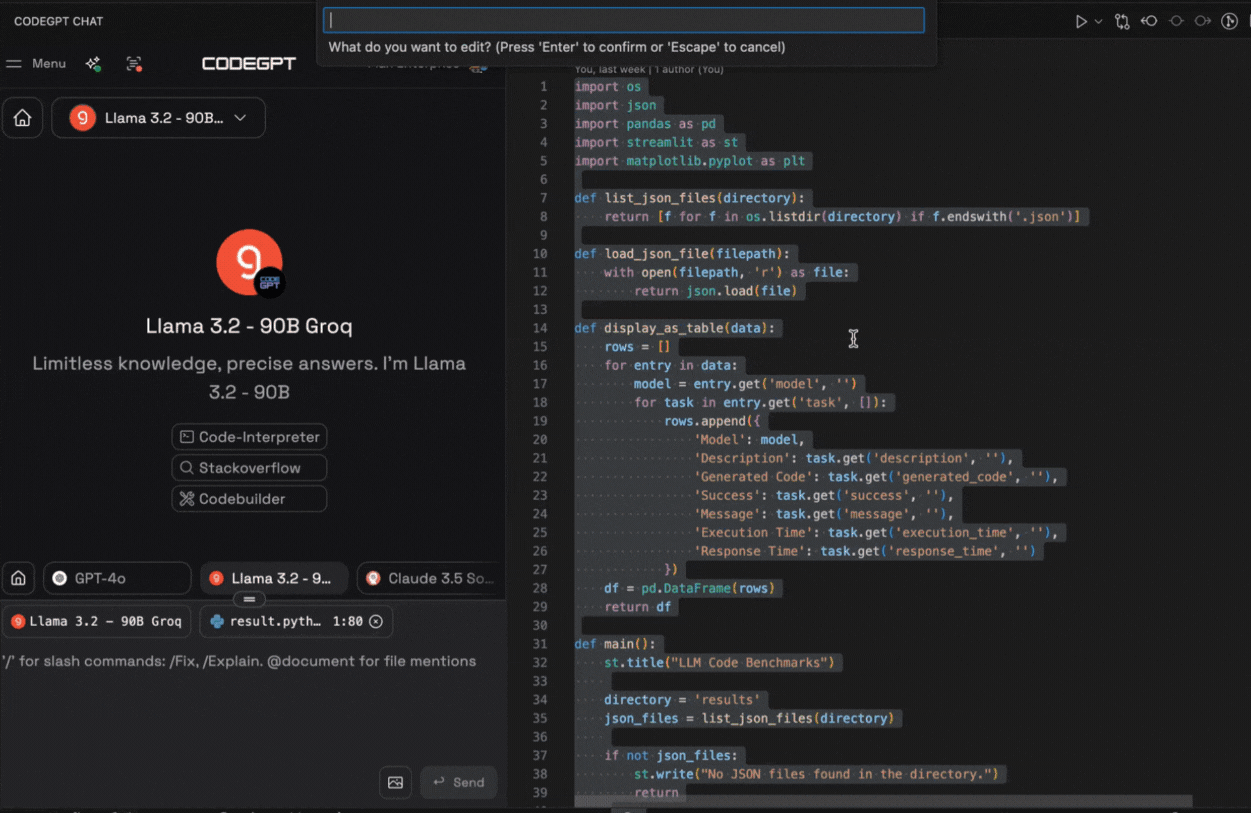This screenshot has width=1251, height=813.
Task: Click the CODEGPT logo
Action: tap(249, 63)
